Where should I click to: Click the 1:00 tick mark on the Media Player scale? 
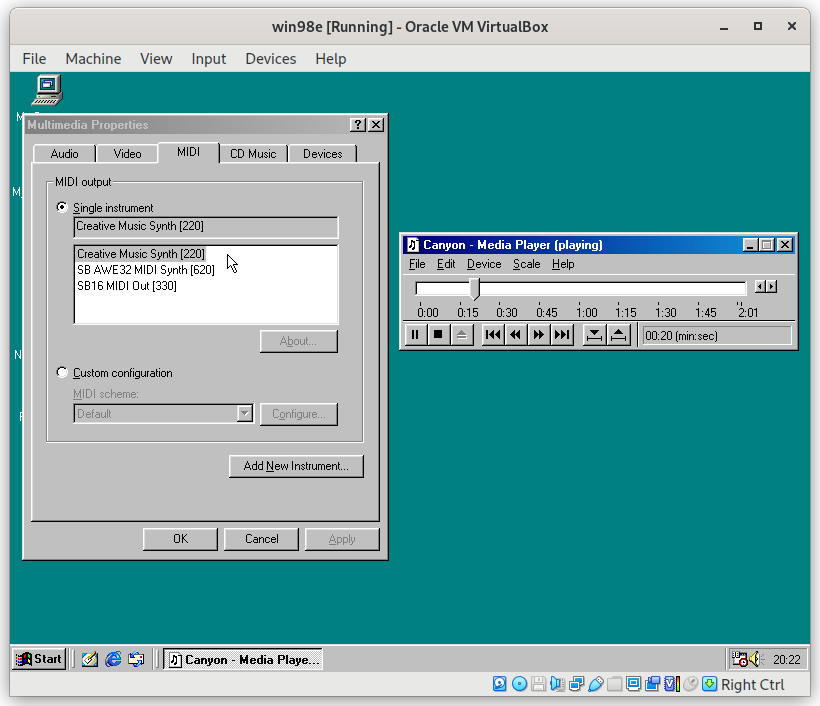(579, 304)
